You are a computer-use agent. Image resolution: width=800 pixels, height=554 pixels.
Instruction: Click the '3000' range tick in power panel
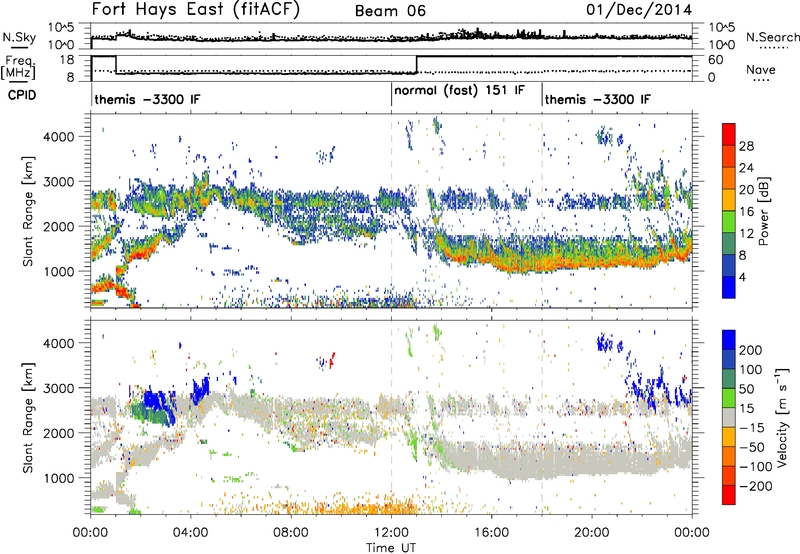pos(59,182)
